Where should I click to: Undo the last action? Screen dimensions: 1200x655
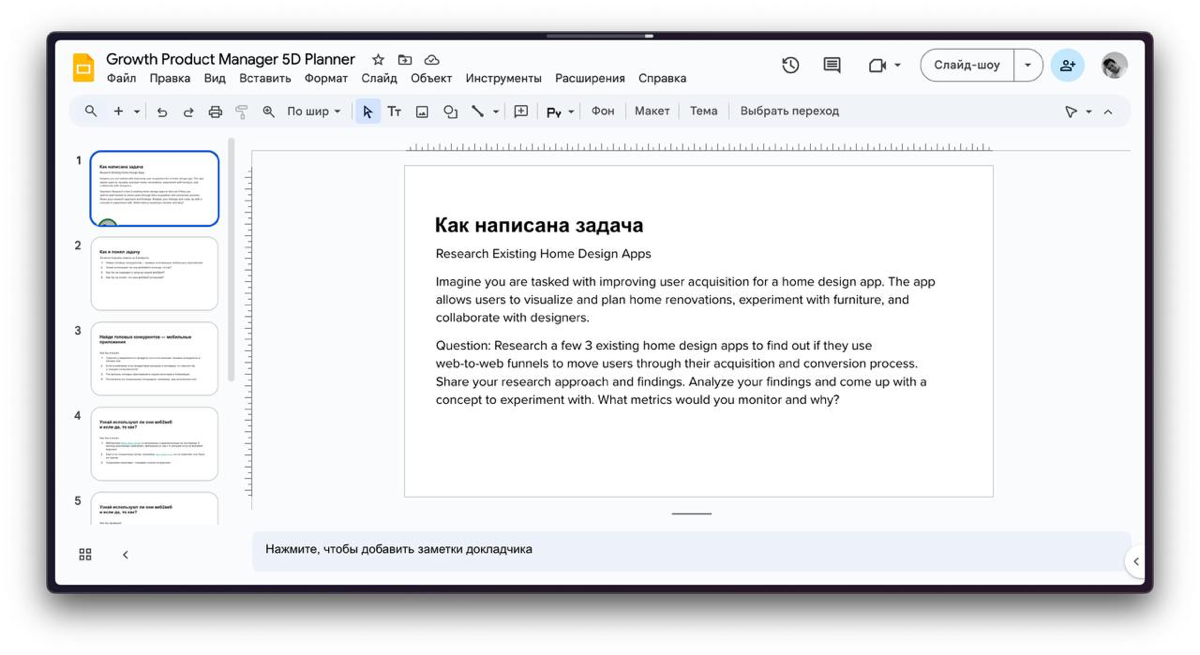162,112
